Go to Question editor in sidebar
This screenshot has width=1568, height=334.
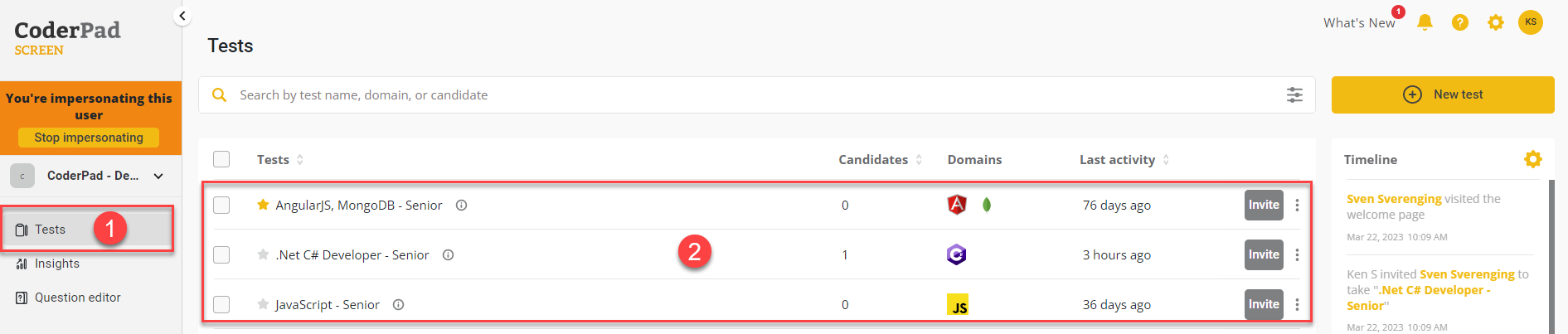[77, 298]
